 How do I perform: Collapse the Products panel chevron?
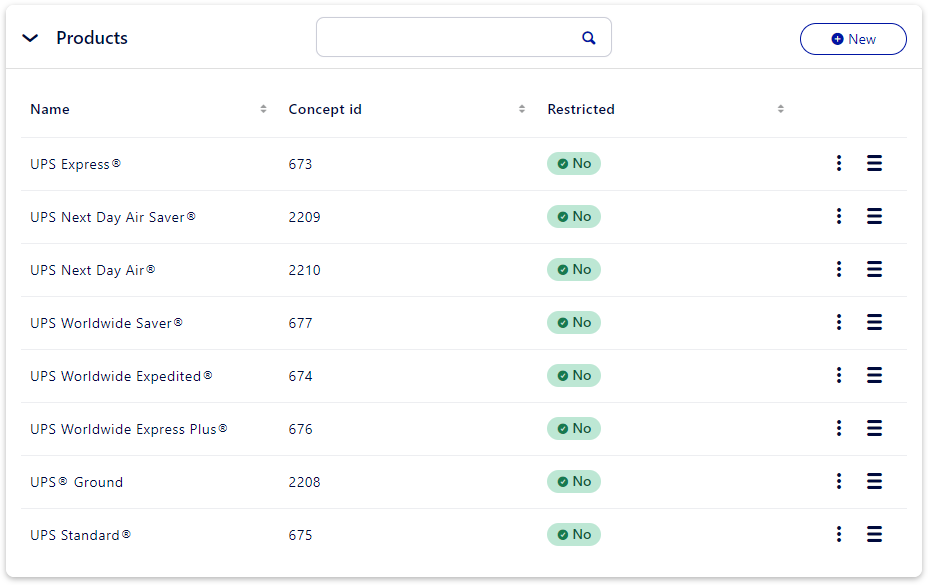pos(30,38)
